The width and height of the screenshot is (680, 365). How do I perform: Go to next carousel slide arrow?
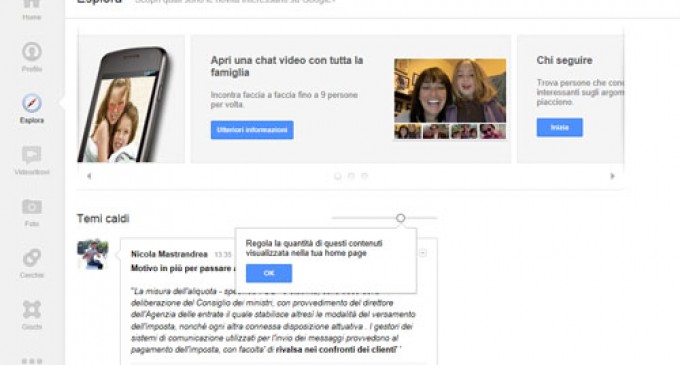(x=612, y=176)
